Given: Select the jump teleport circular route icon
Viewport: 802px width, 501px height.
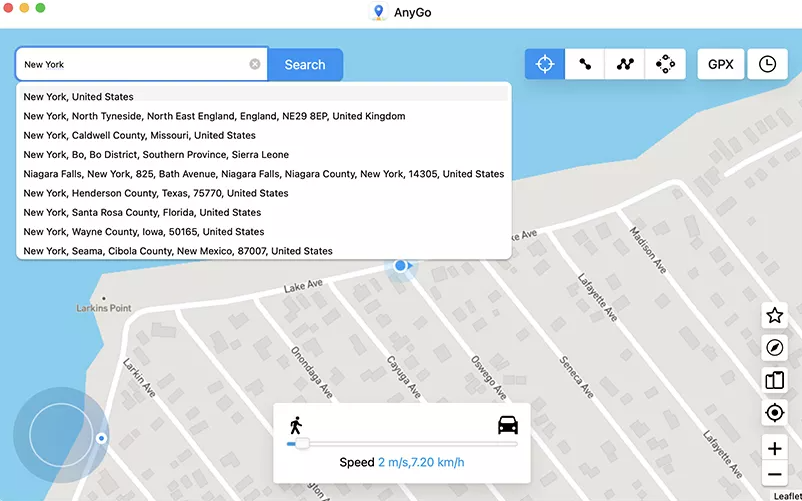Looking at the screenshot, I should [665, 64].
